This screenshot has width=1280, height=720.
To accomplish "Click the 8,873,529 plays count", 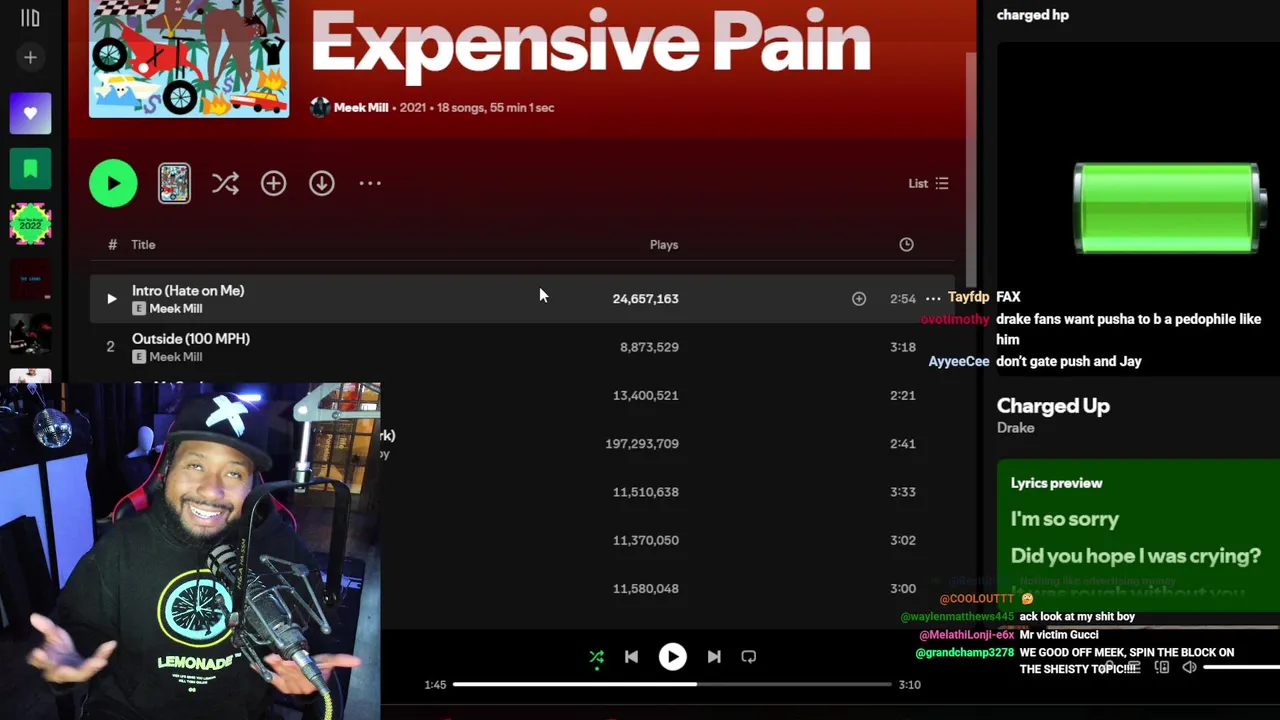I will pyautogui.click(x=649, y=347).
